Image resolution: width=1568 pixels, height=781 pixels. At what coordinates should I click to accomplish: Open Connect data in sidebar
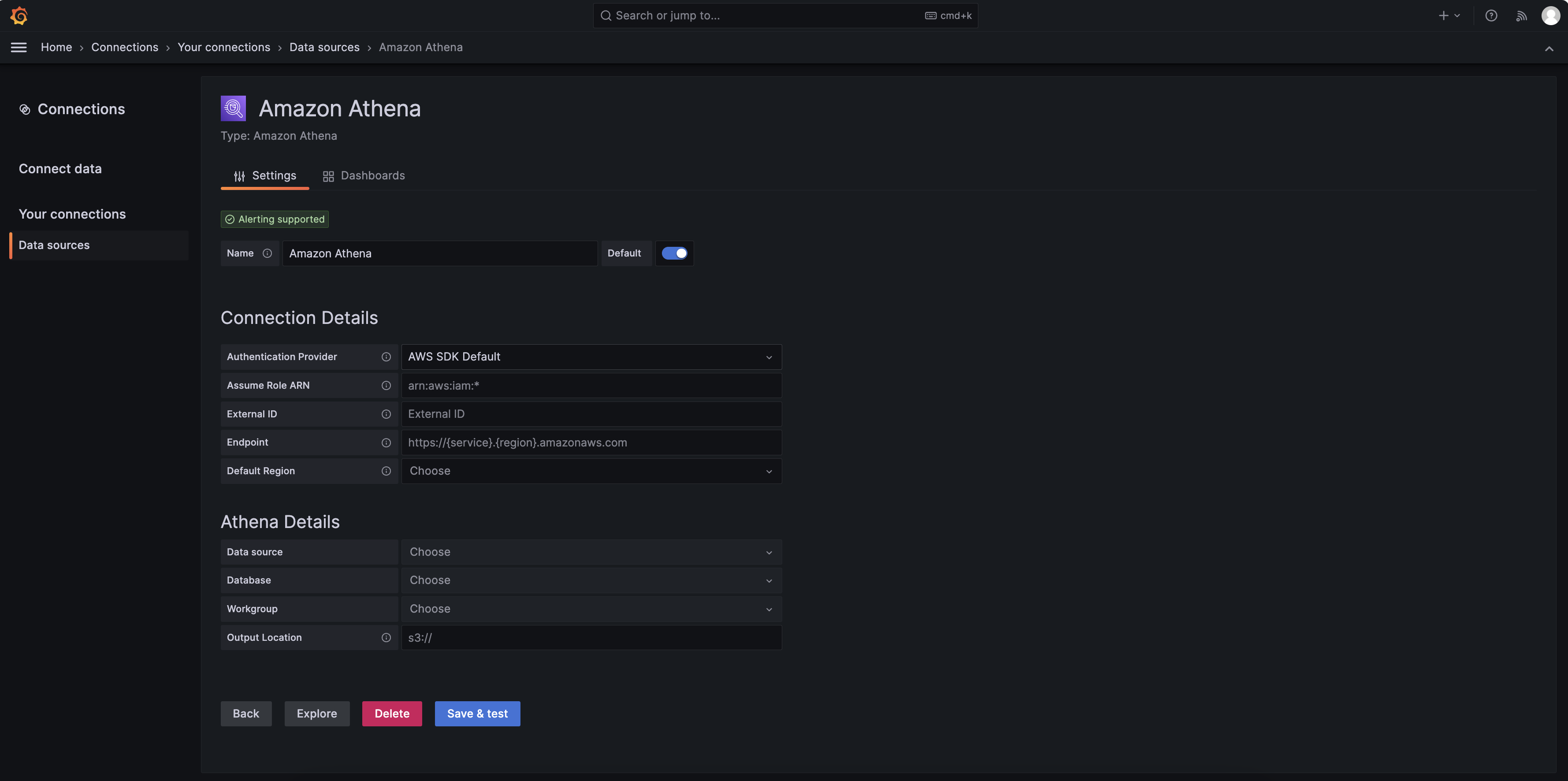pos(60,169)
